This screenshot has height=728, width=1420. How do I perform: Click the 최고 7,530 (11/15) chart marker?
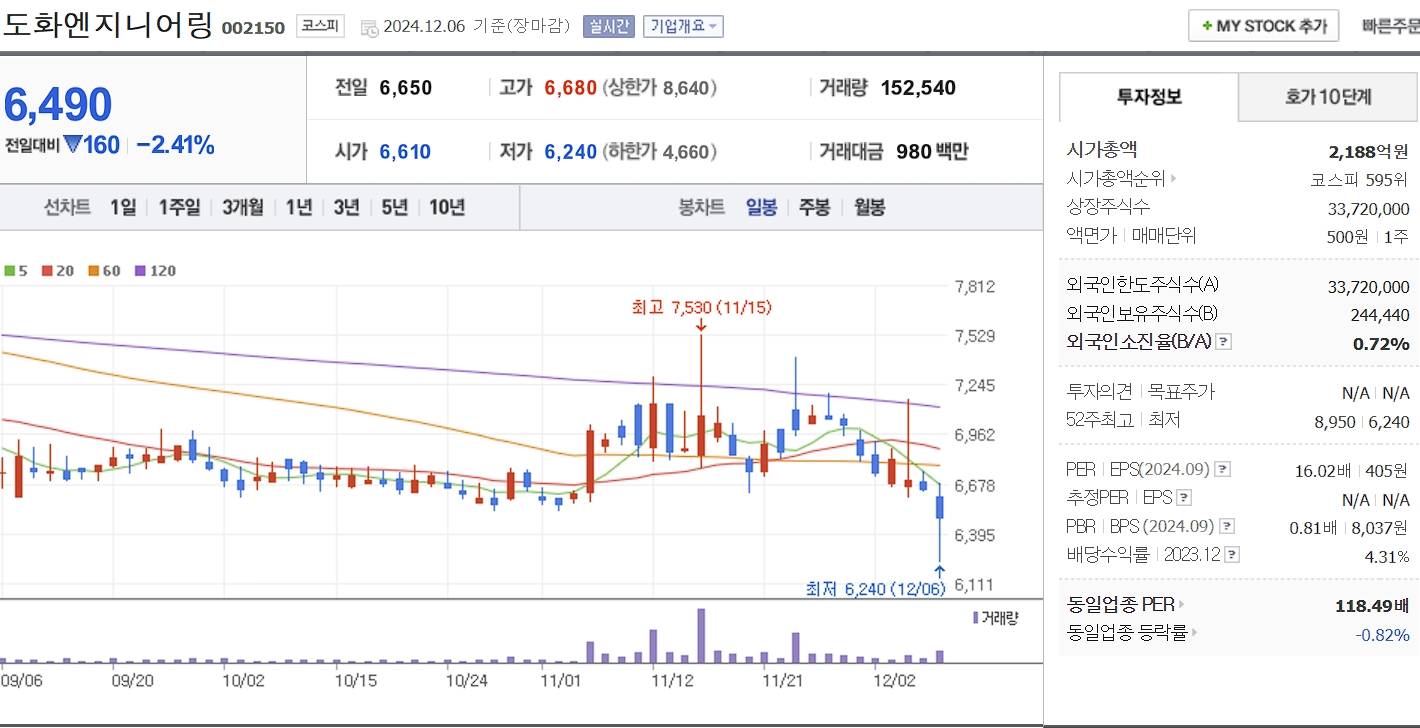click(699, 308)
